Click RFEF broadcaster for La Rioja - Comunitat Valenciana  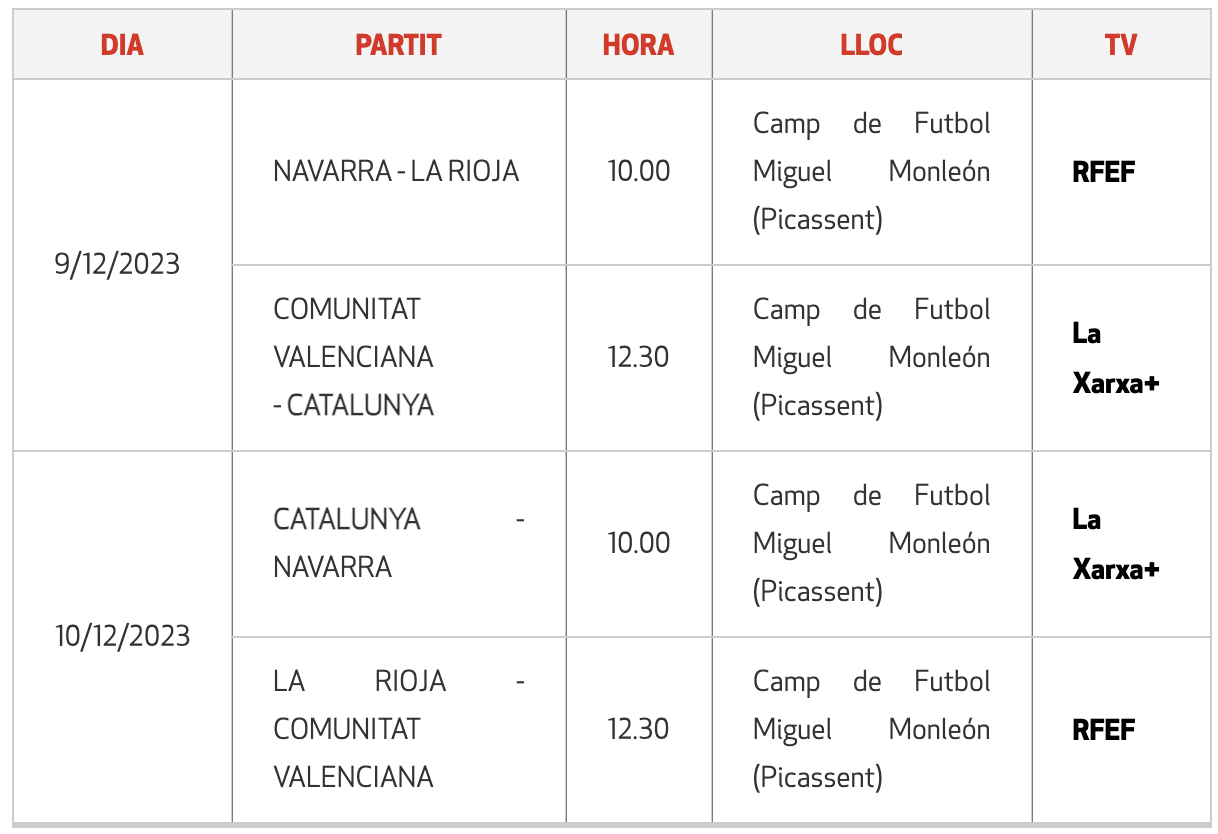click(1104, 730)
